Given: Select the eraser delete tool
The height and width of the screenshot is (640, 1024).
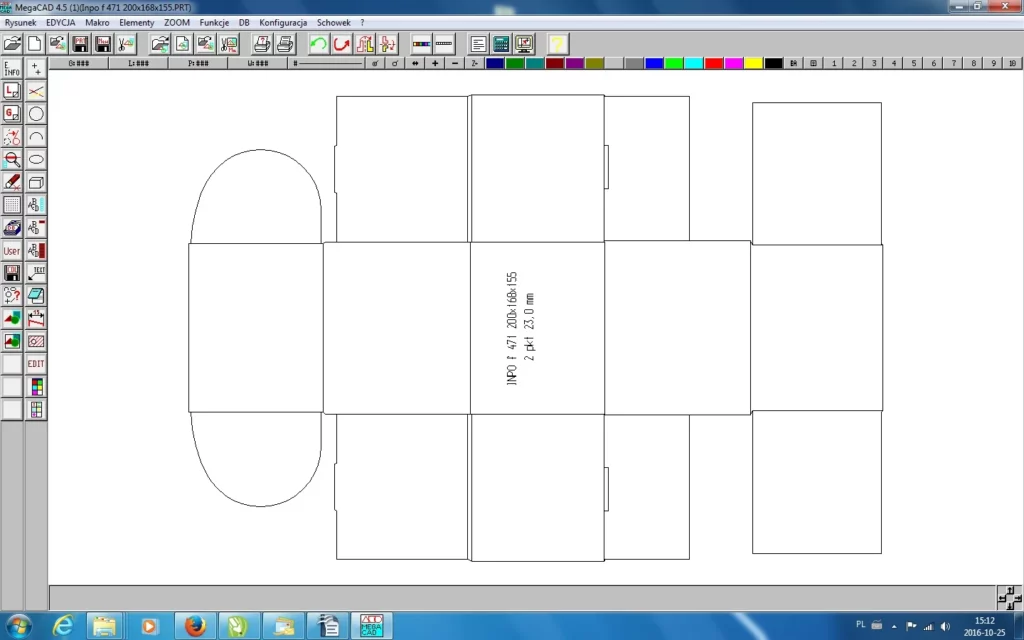Looking at the screenshot, I should coord(12,182).
